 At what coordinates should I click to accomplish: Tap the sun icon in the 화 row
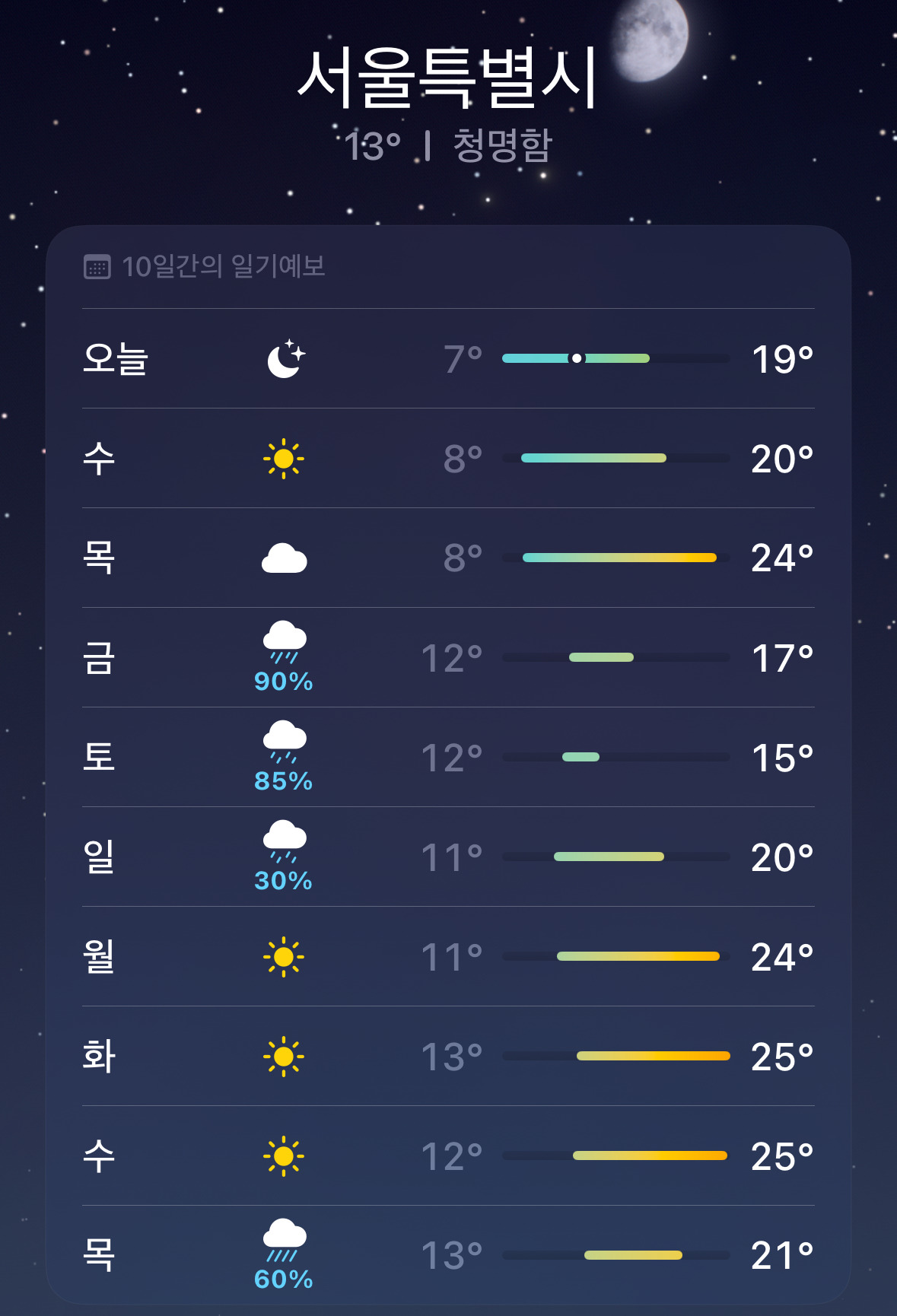point(284,1057)
